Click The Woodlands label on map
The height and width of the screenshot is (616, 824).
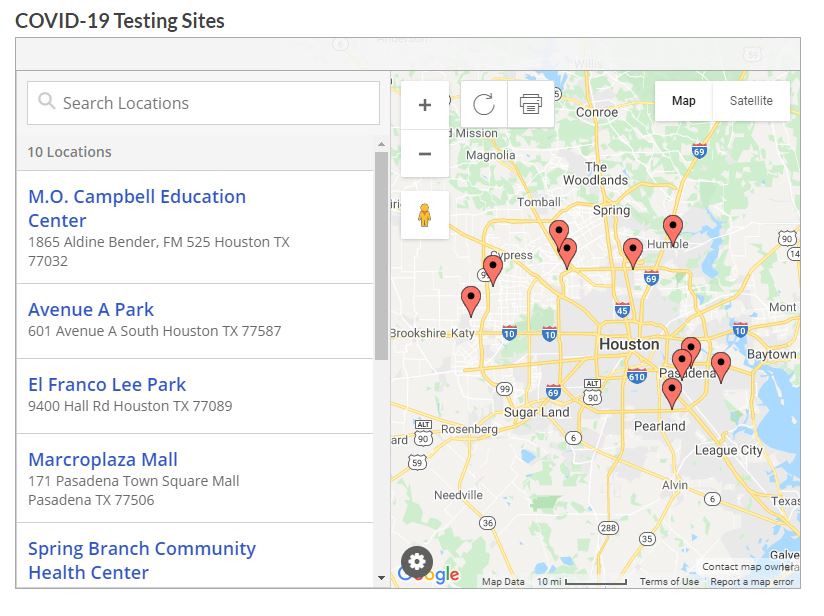click(x=595, y=173)
